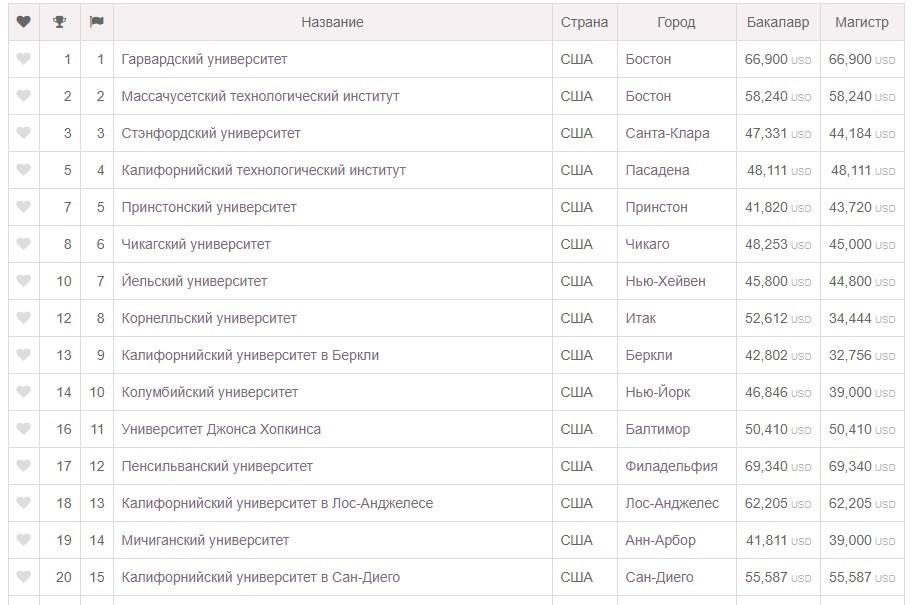Sort table by Магистр column header
The width and height of the screenshot is (917, 605).
(861, 22)
